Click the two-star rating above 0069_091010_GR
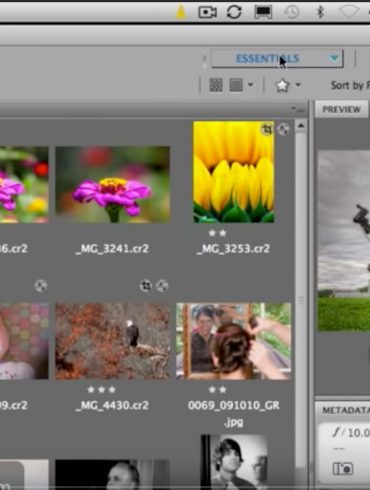The height and width of the screenshot is (490, 370). point(217,389)
